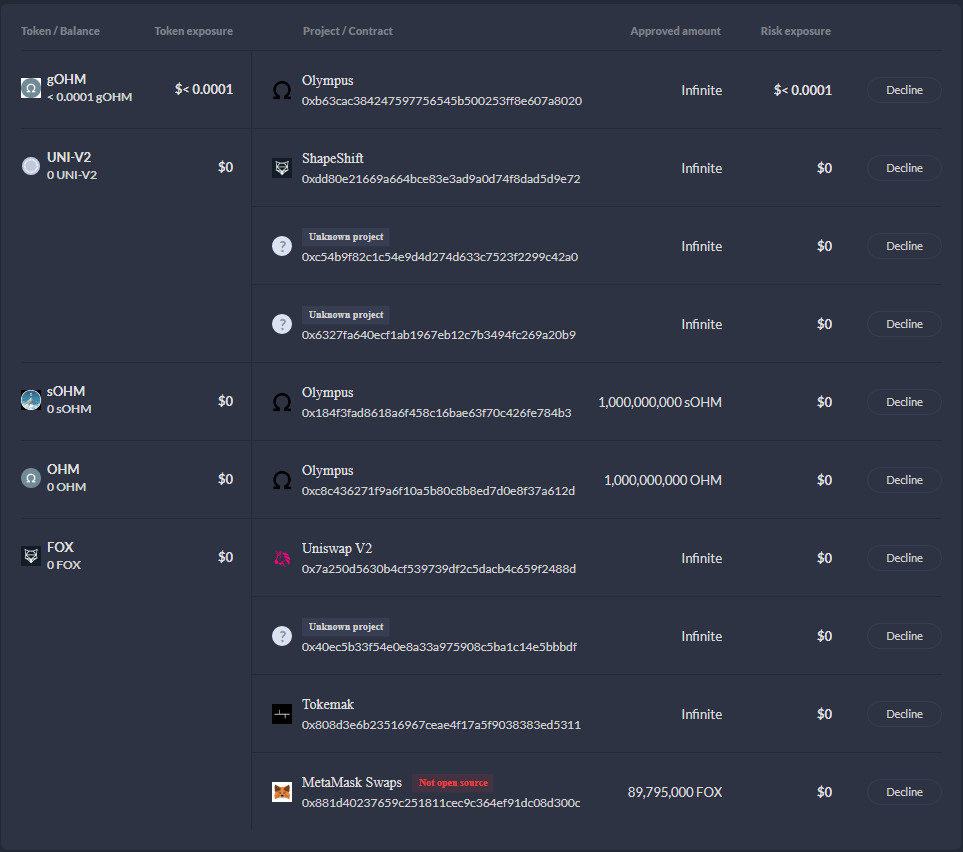Open the Olympus OHM contract address 0xc8c436271f

pyautogui.click(x=439, y=491)
